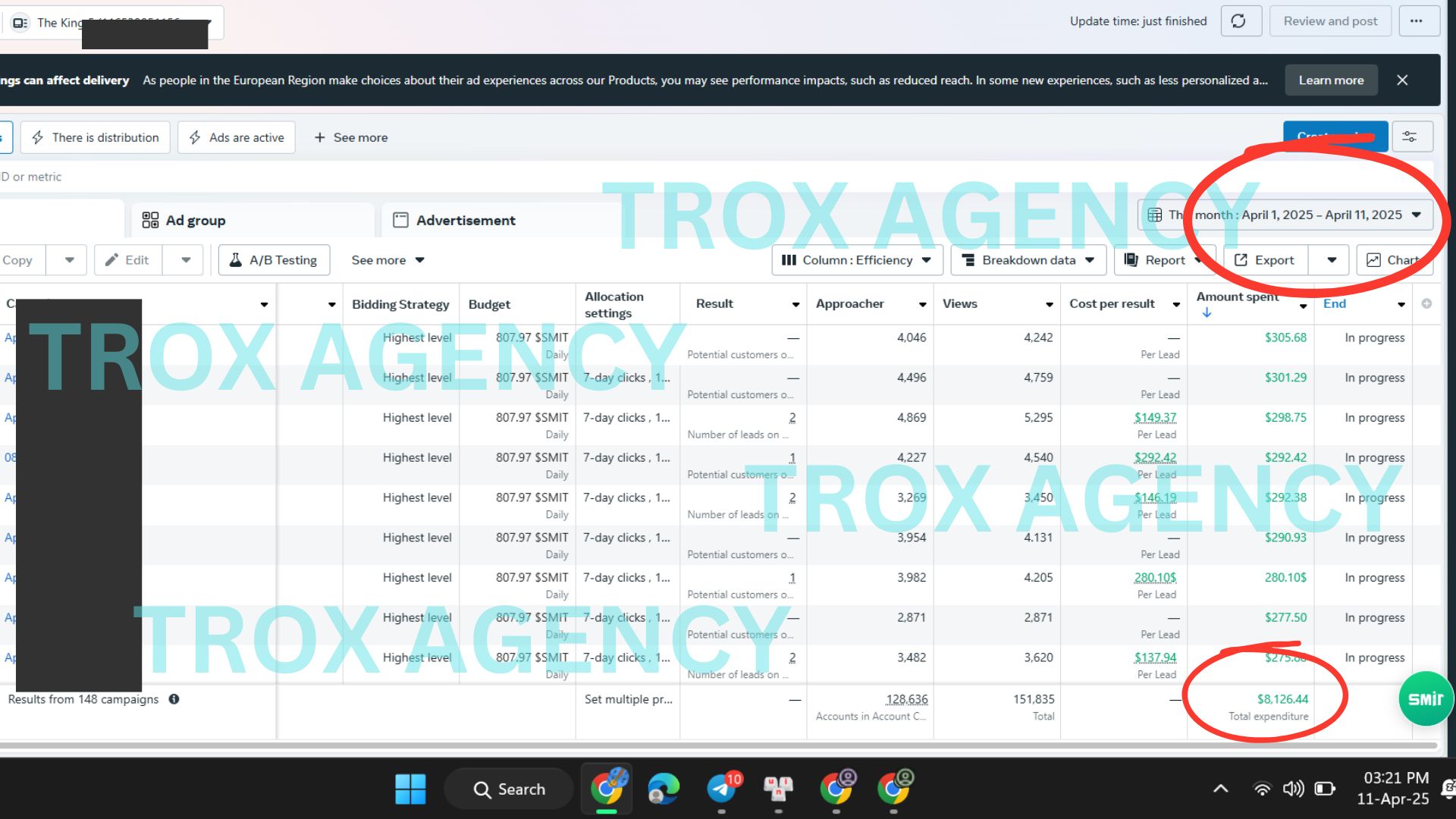The width and height of the screenshot is (1456, 819).
Task: Open the See more actions dropdown
Action: pyautogui.click(x=388, y=260)
